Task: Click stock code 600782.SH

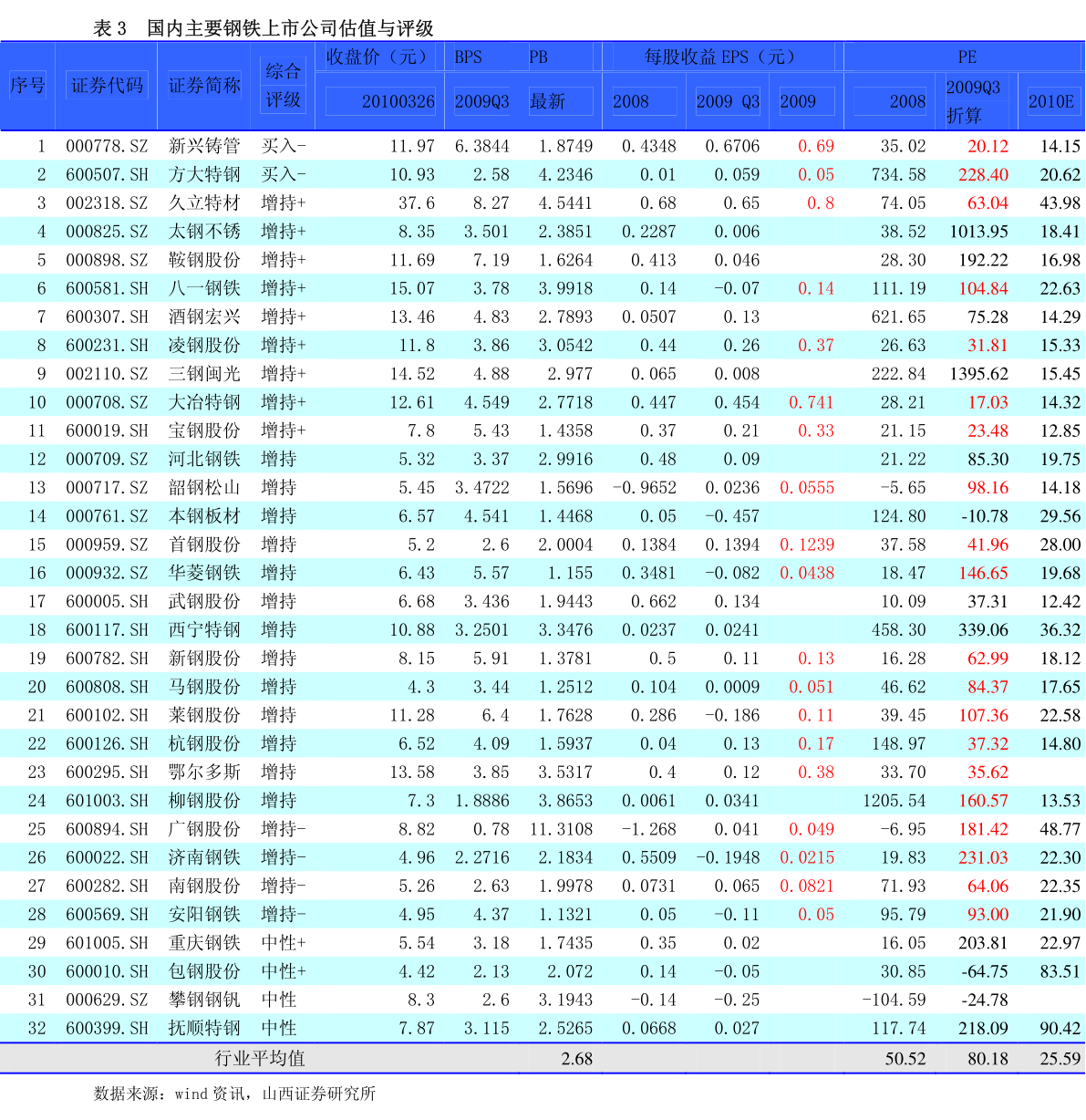Action: (107, 659)
